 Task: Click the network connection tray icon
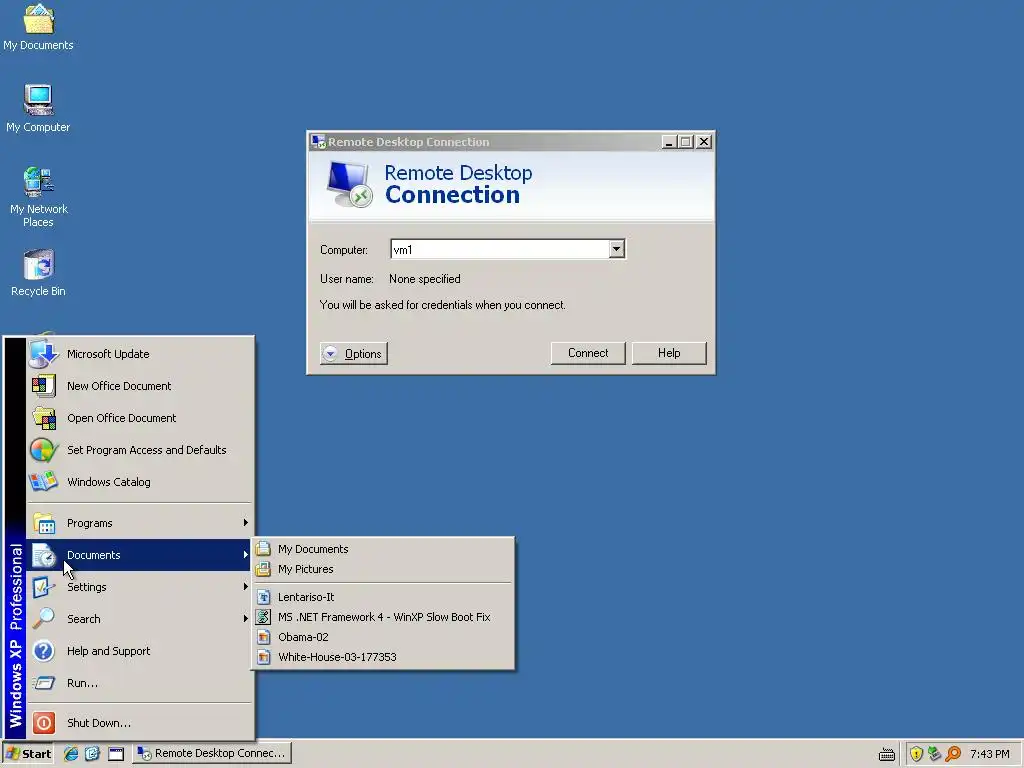935,754
